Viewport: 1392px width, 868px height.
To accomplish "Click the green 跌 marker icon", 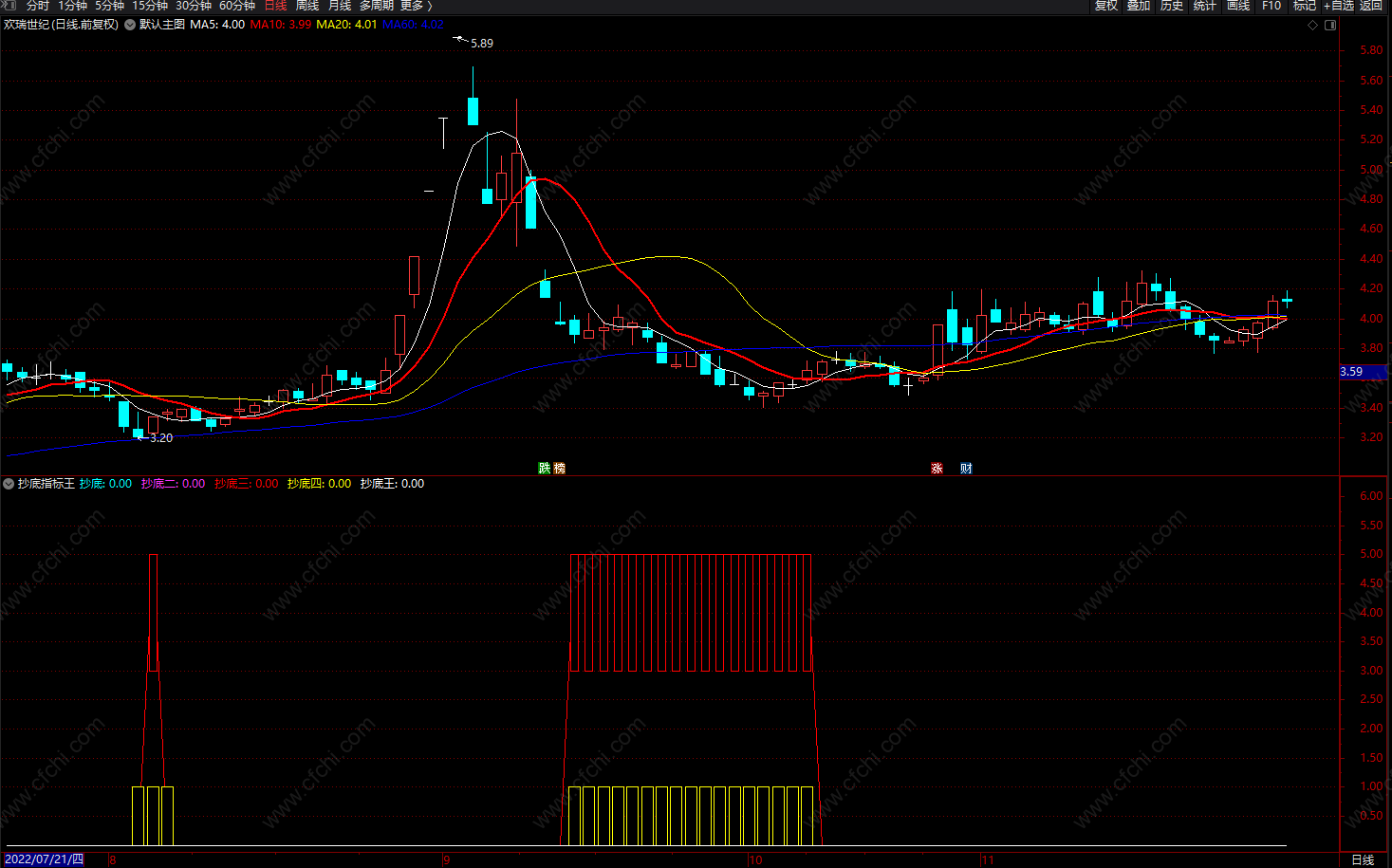I will pos(545,469).
